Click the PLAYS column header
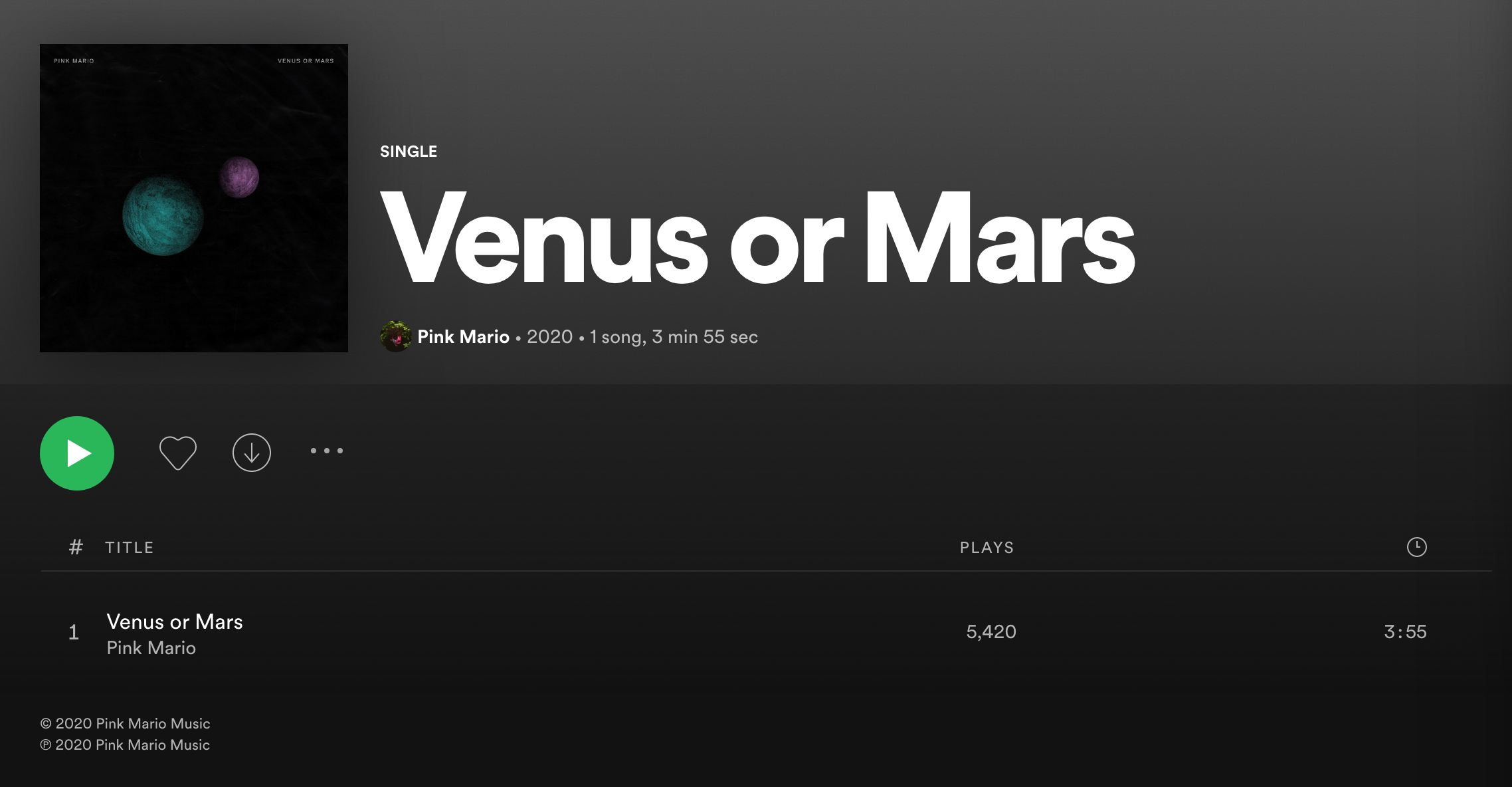The height and width of the screenshot is (787, 1512). [987, 548]
